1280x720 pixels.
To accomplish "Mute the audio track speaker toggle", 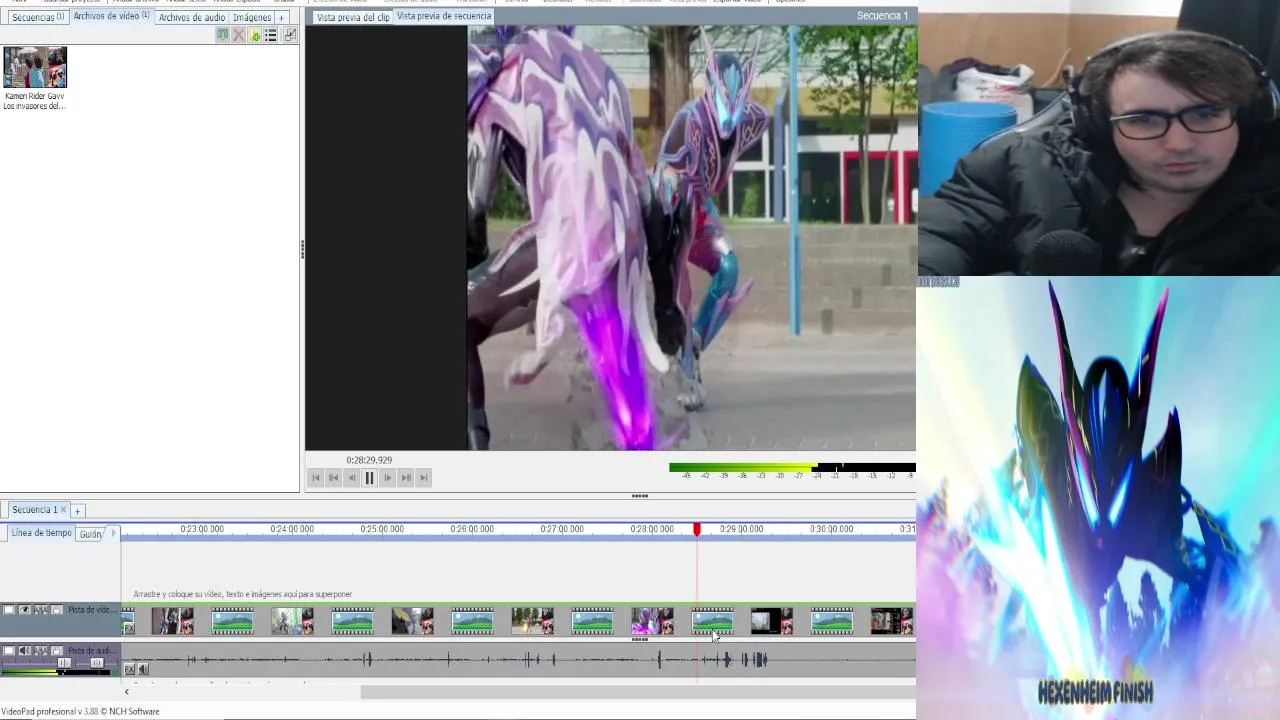I will [25, 651].
